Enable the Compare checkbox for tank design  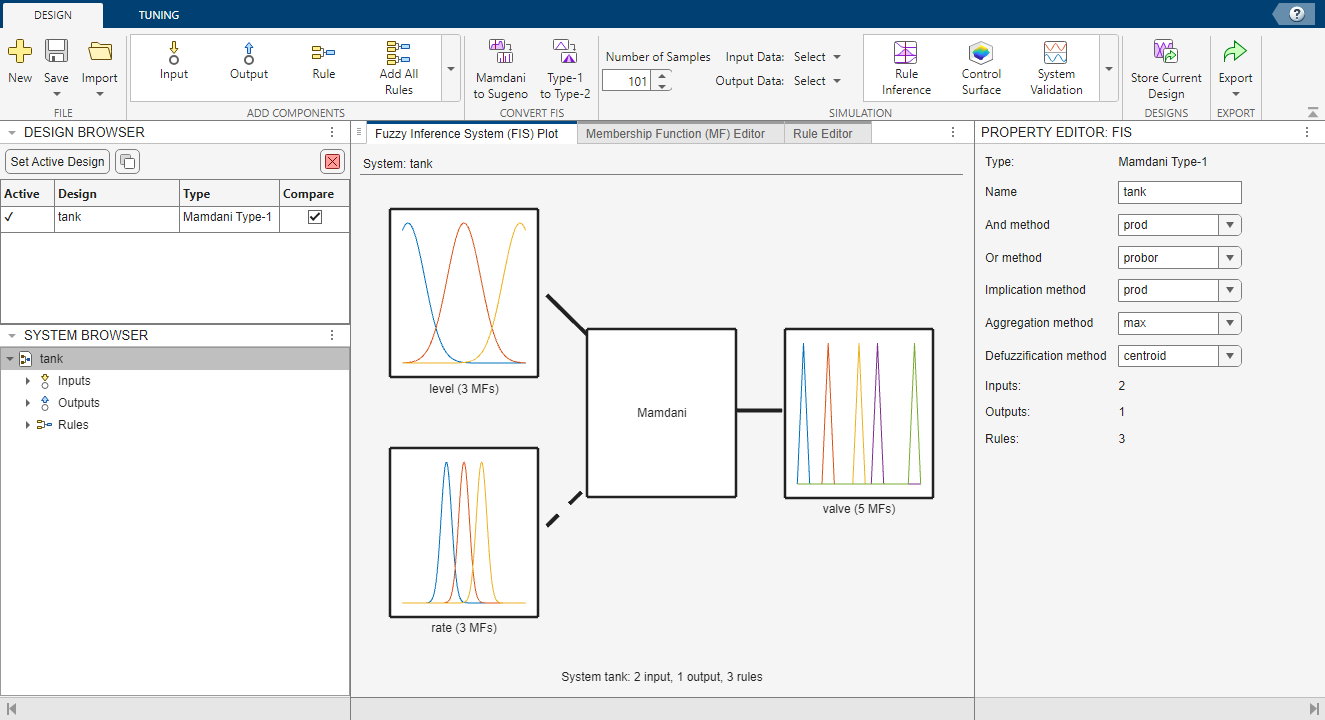pos(316,218)
